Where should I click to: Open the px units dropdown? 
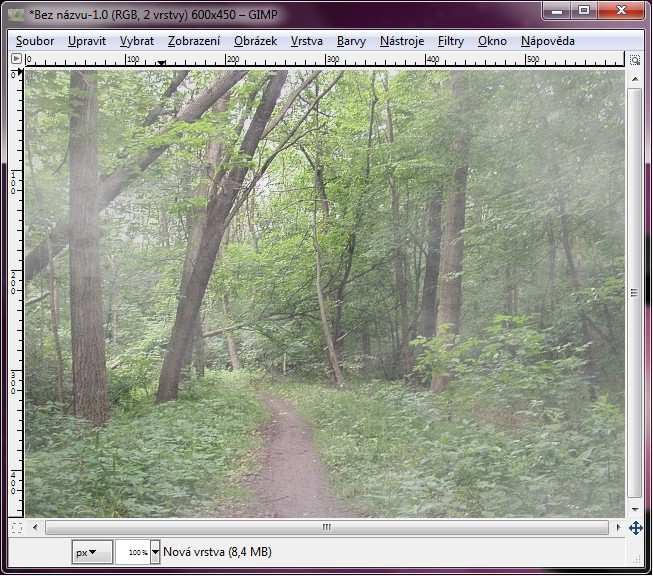pos(92,552)
